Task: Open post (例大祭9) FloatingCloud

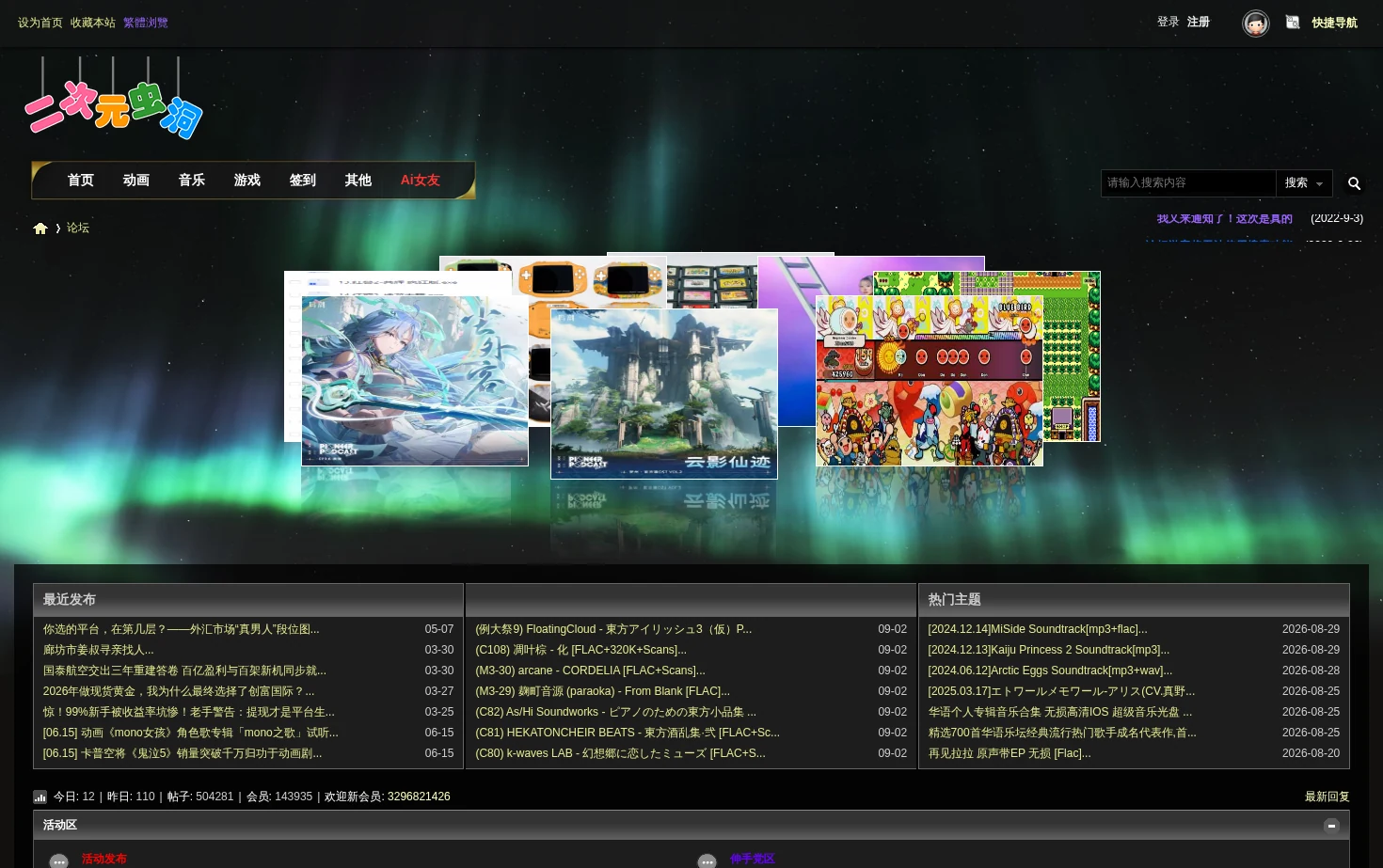Action: pyautogui.click(x=613, y=629)
